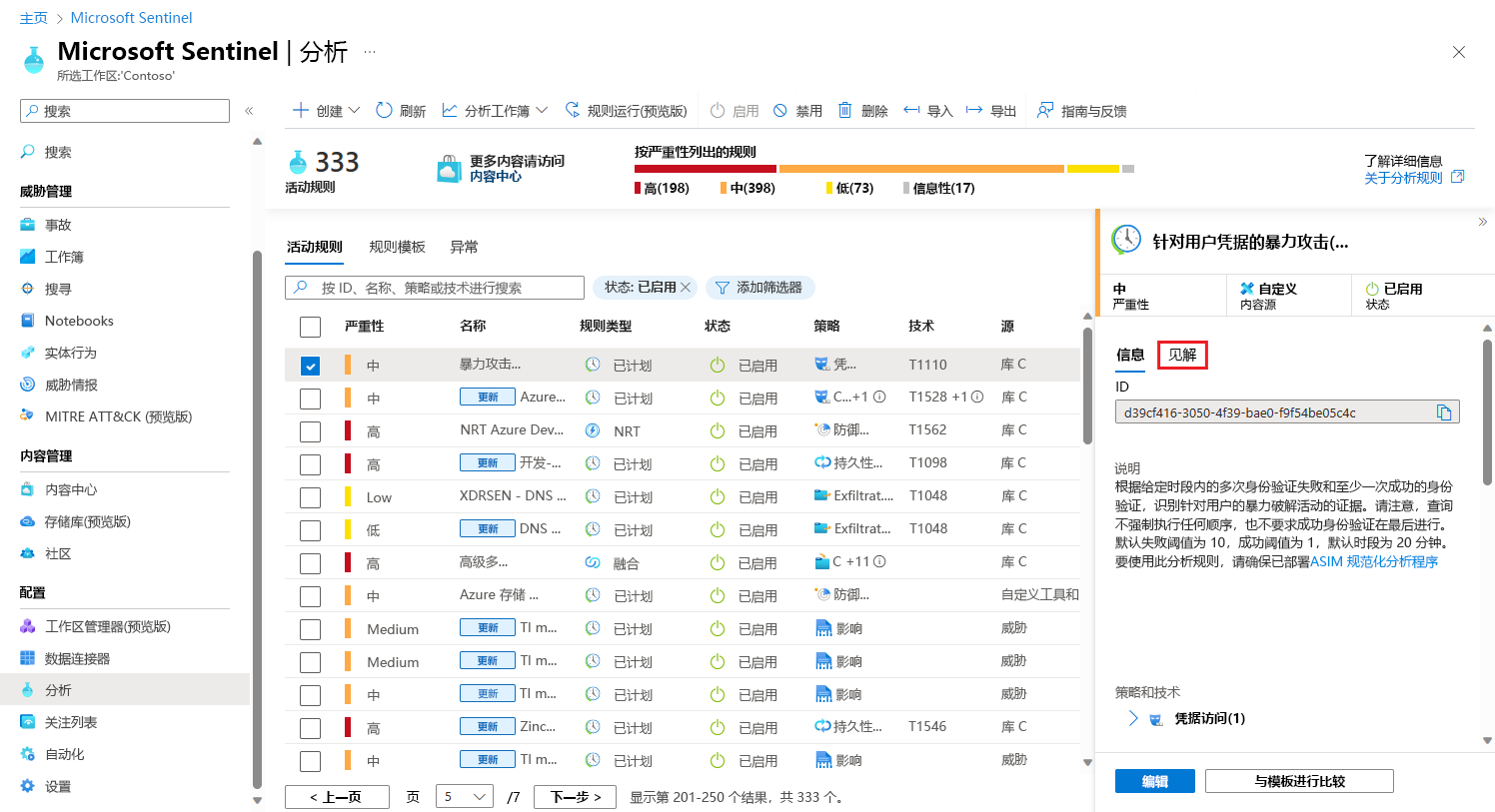This screenshot has width=1495, height=812.
Task: Collapse the left navigation with « chevron
Action: 249,111
